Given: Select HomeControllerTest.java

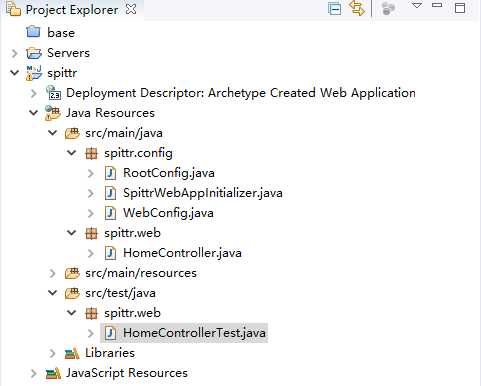Looking at the screenshot, I should coord(194,333).
